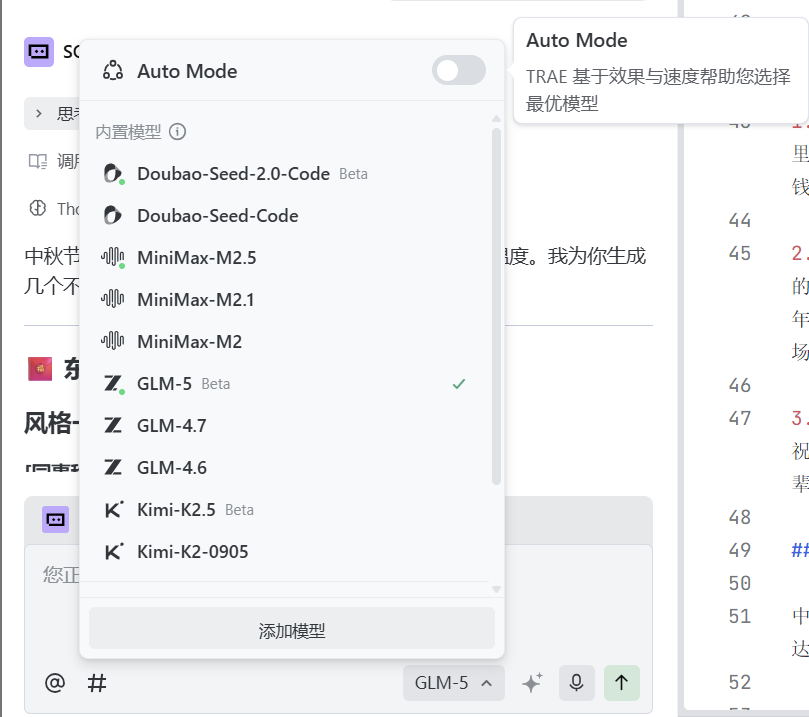Expand the 思考 collapsed section chevron
The image size is (809, 717).
[x=39, y=113]
